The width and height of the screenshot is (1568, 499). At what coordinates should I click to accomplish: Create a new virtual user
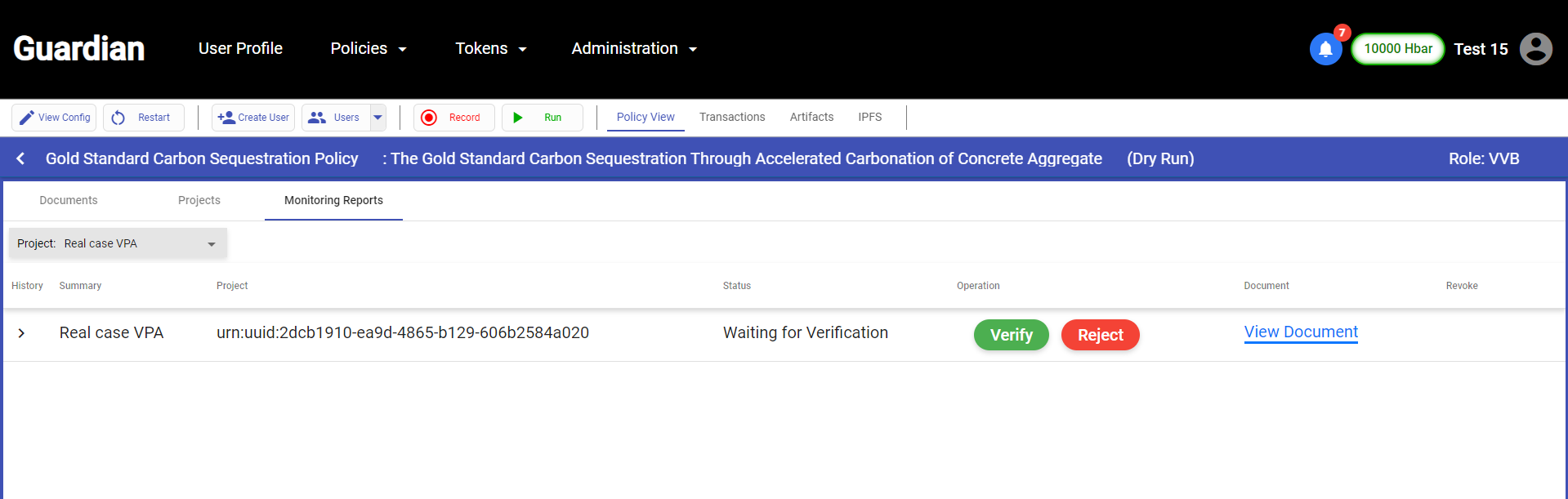click(x=253, y=118)
